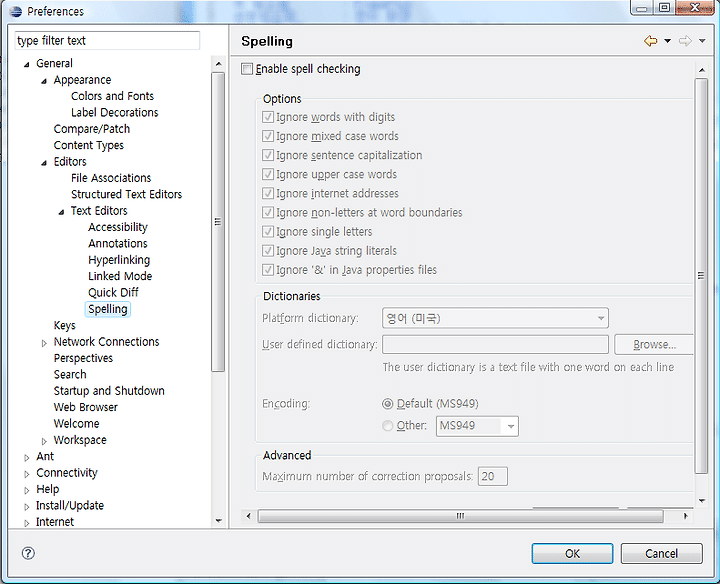The height and width of the screenshot is (584, 720).
Task: Toggle Ignore internet addresses
Action: pyautogui.click(x=268, y=193)
